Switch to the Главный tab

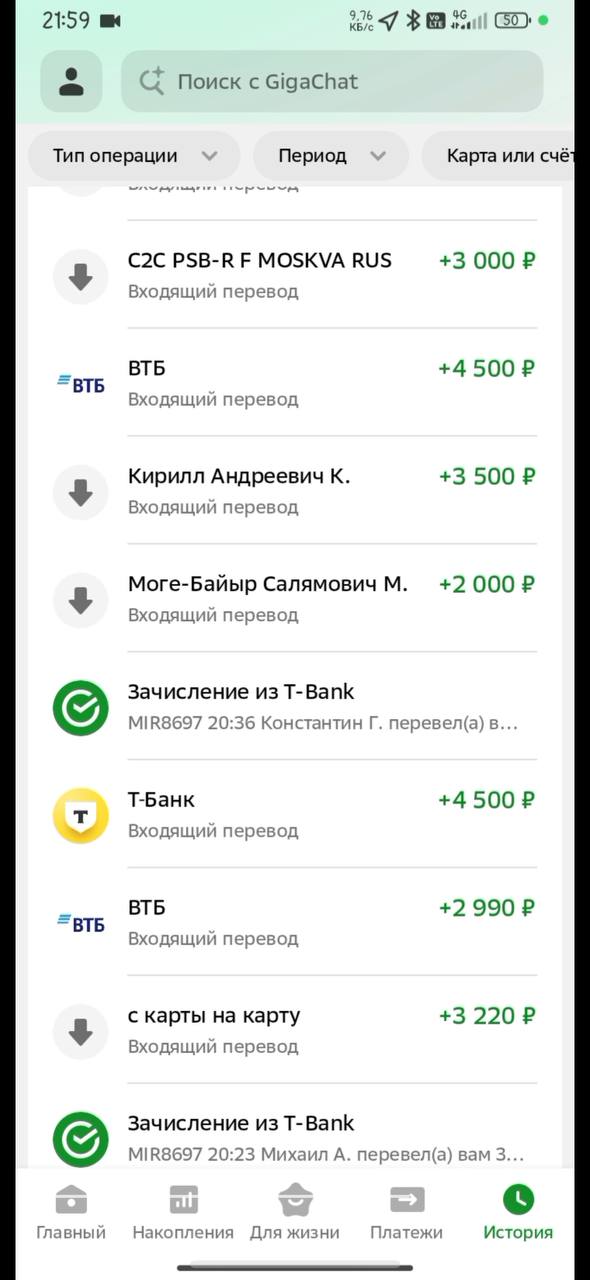click(71, 1213)
